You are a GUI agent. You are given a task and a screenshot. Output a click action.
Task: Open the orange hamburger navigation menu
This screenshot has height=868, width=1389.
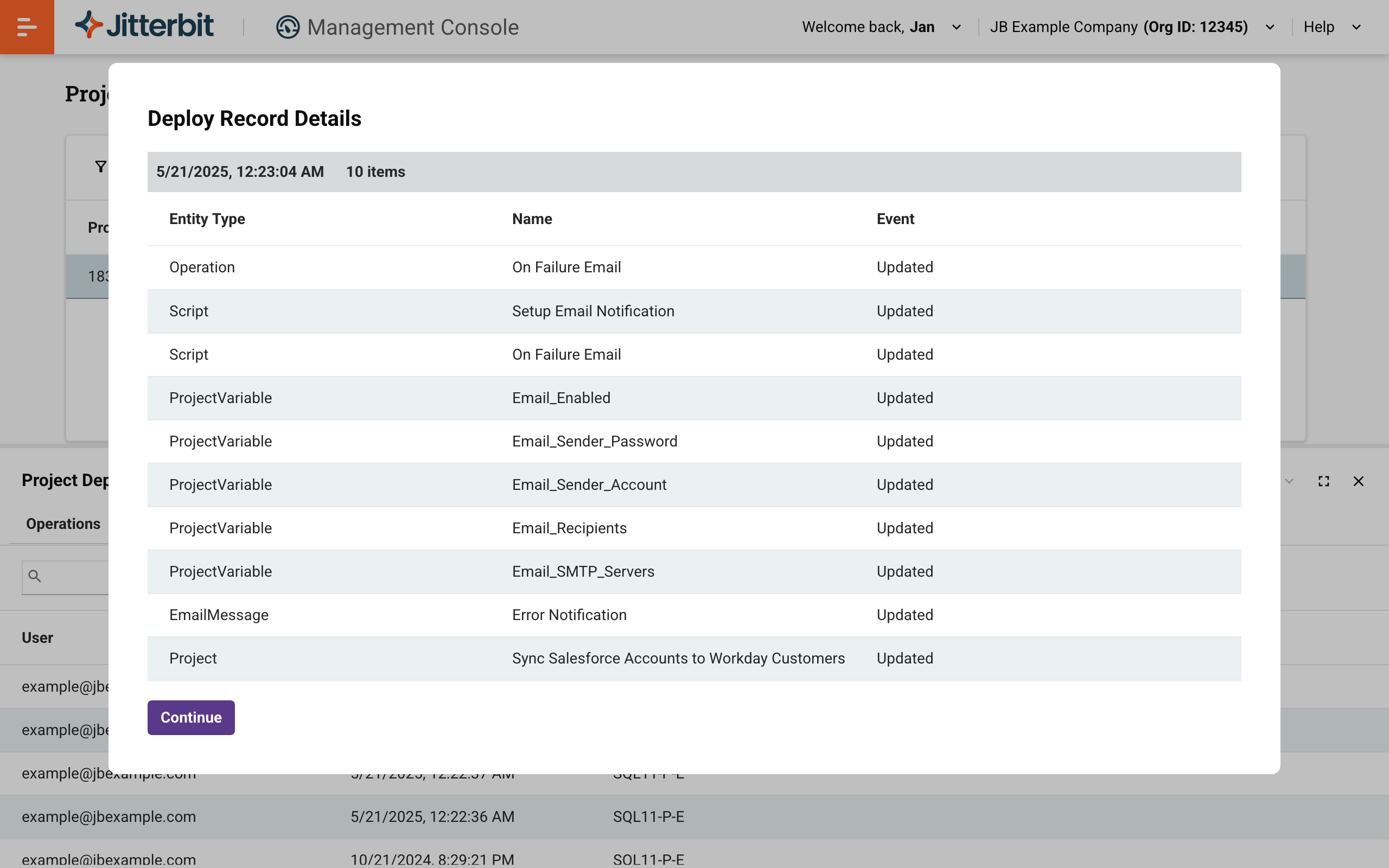(x=27, y=27)
